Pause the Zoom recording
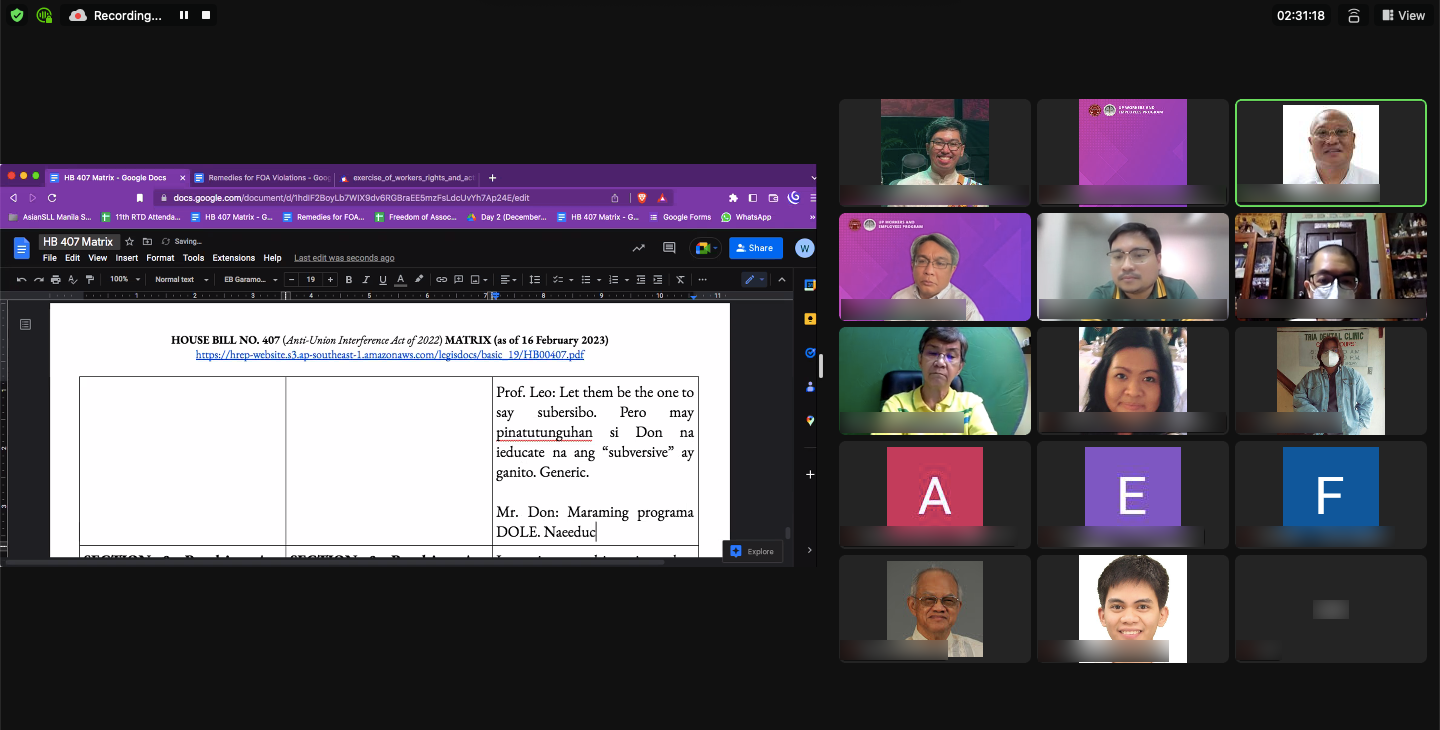 (184, 15)
